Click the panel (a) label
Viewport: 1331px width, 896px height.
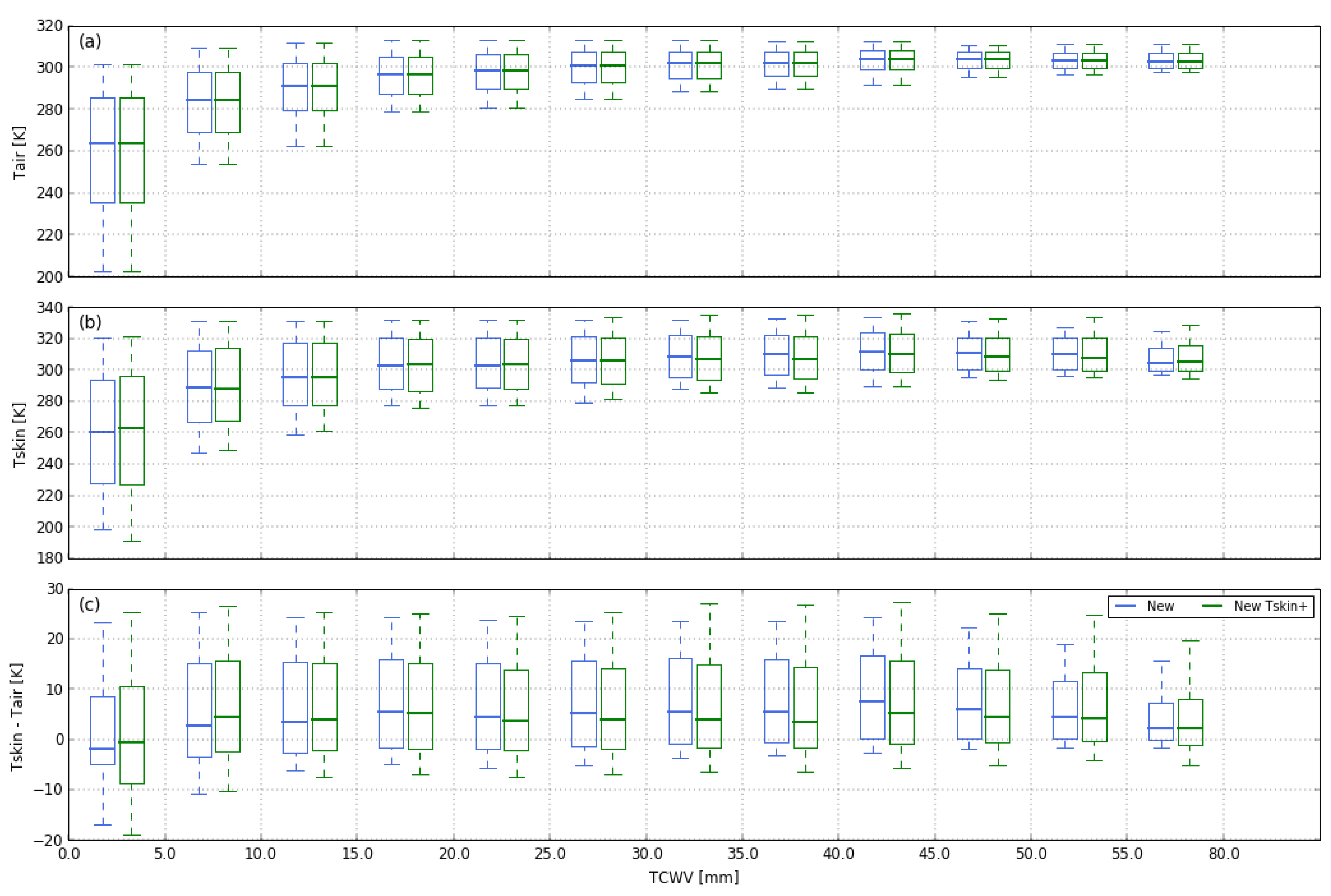90,41
